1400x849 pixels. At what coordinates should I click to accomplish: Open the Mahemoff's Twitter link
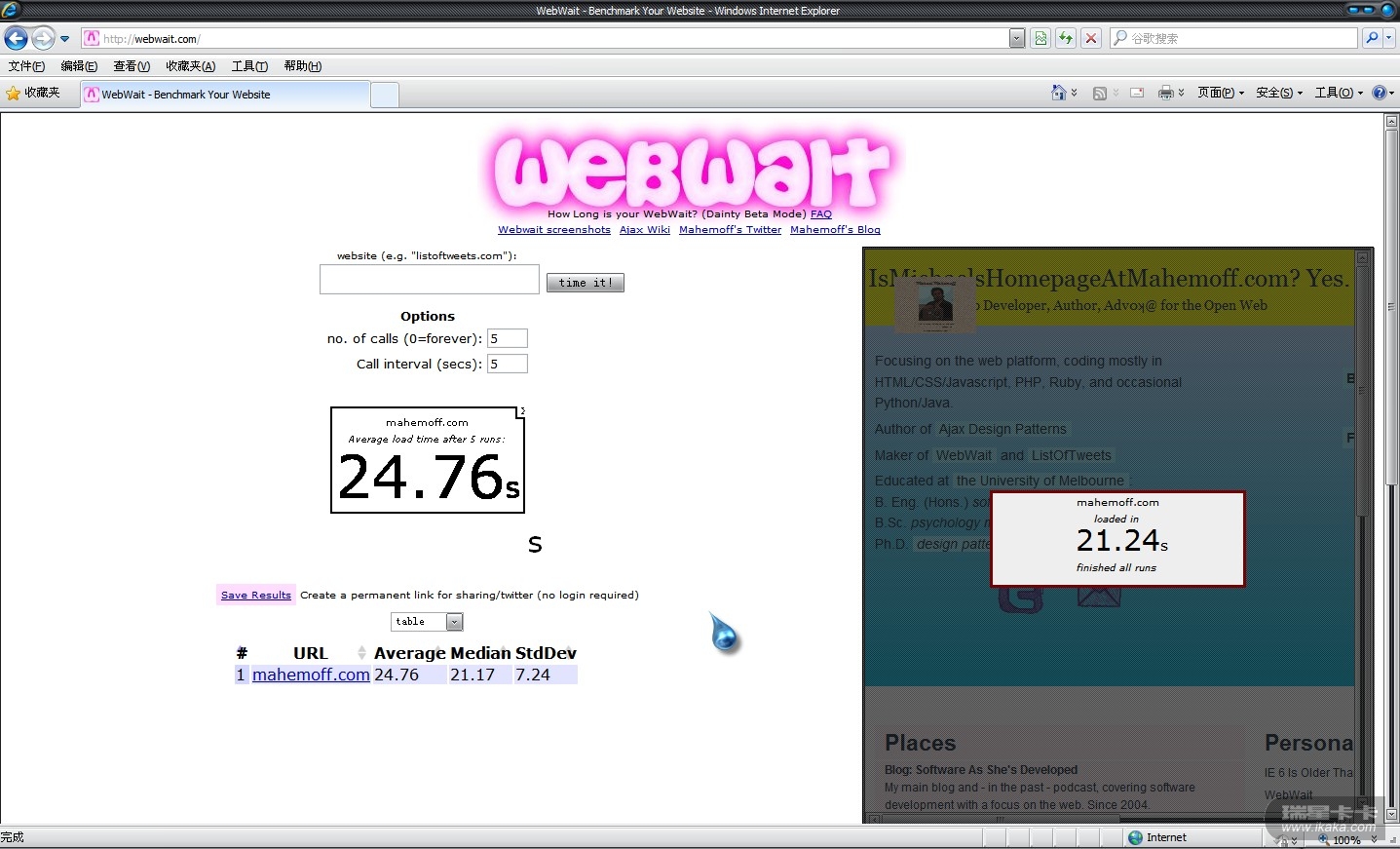click(x=731, y=230)
